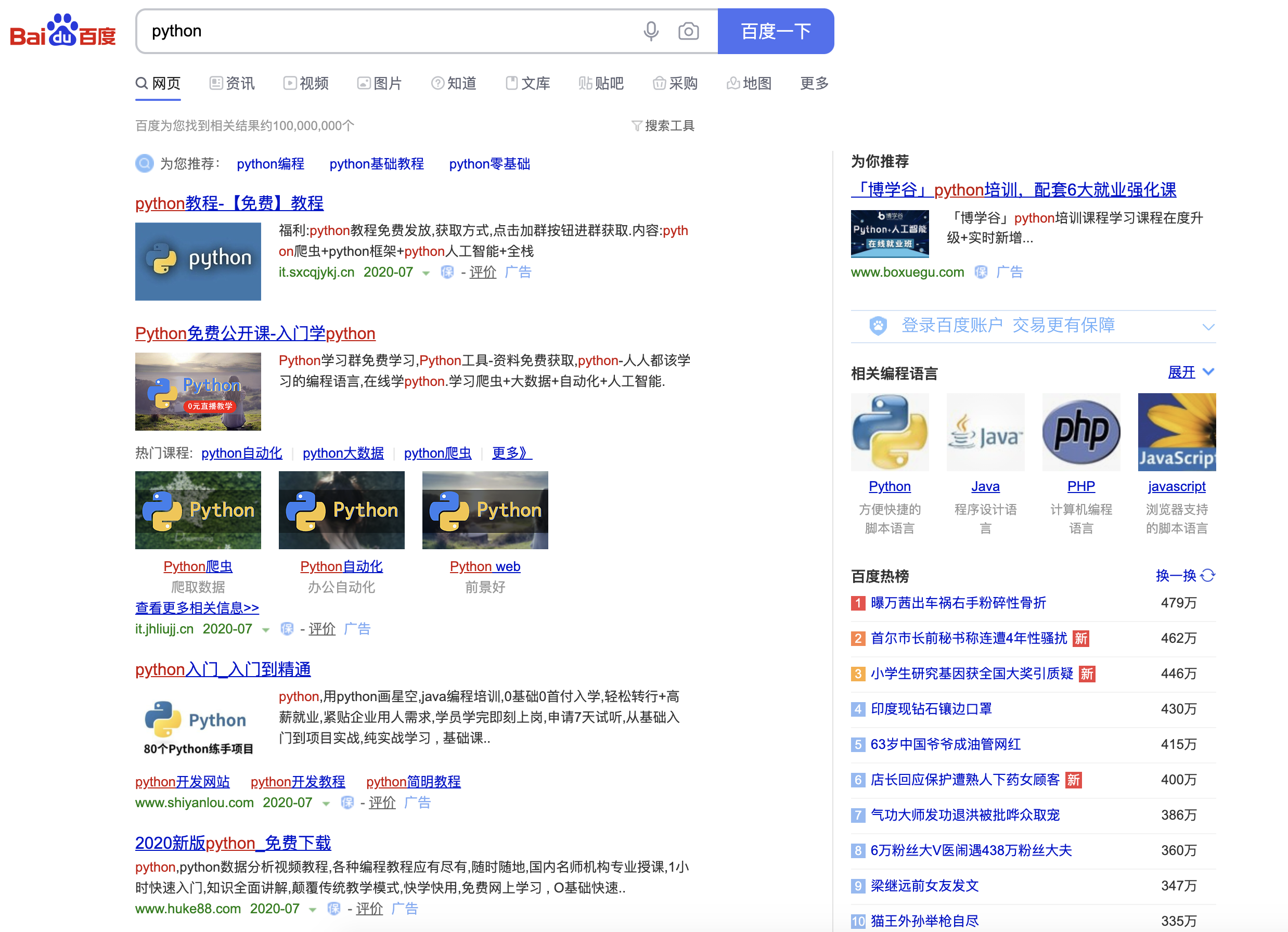The width and height of the screenshot is (1288, 932).
Task: Click the Java language logo icon
Action: 985,432
